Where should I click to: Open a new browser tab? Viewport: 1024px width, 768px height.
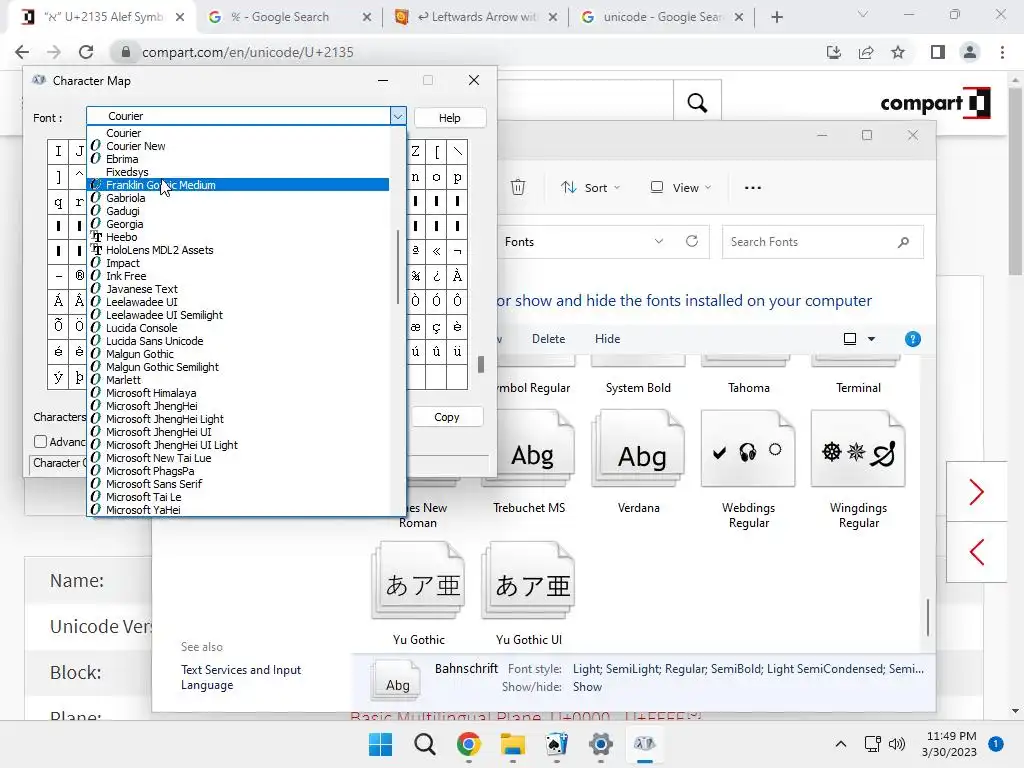tap(776, 17)
